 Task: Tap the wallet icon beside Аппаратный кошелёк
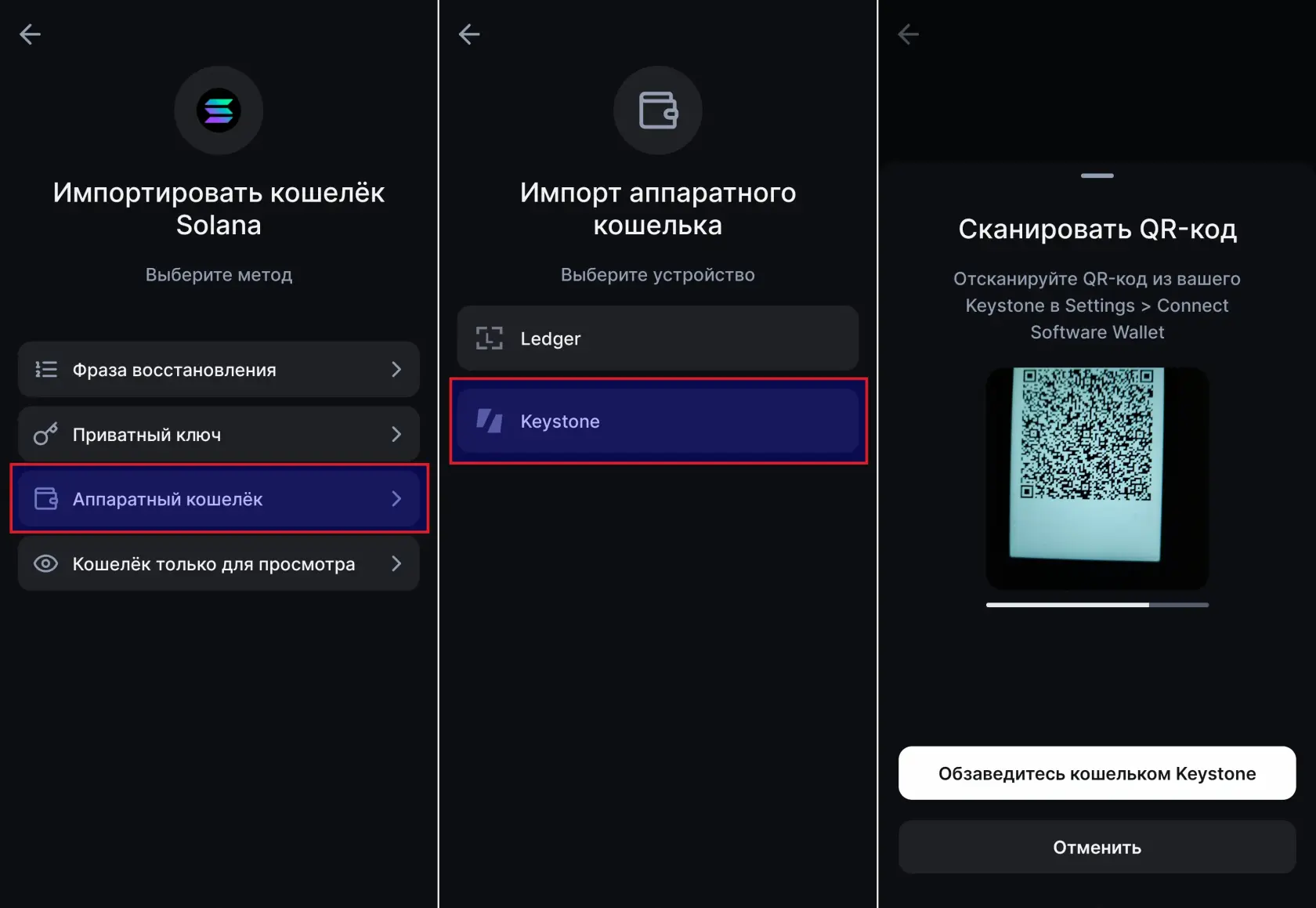click(x=46, y=499)
